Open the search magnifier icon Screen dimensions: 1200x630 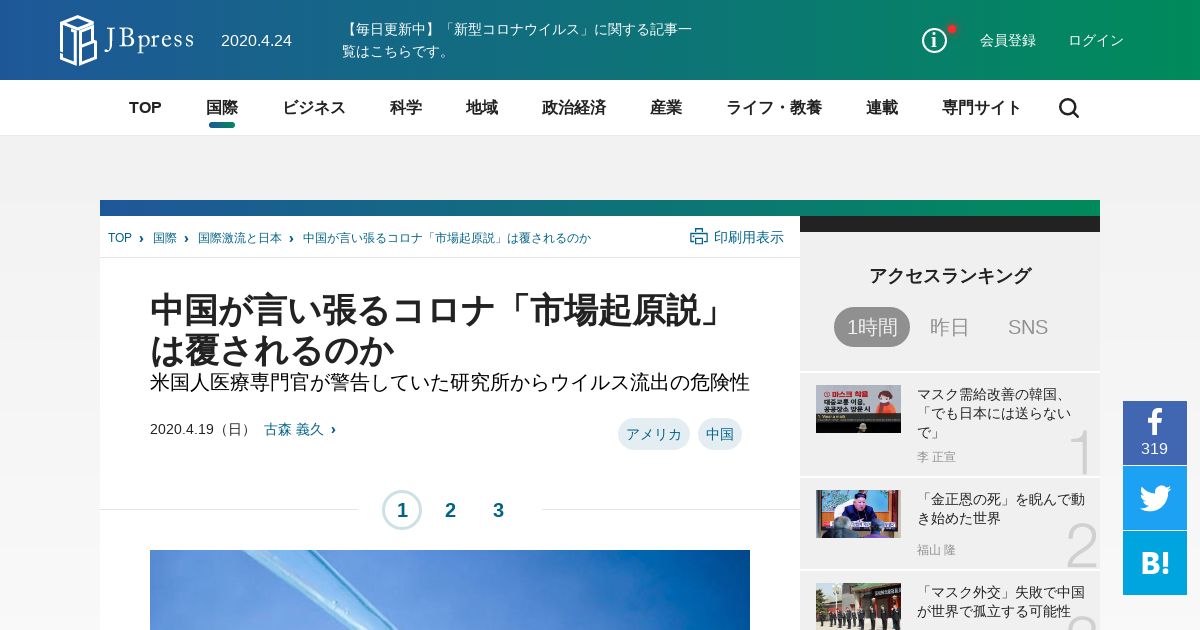[1069, 108]
